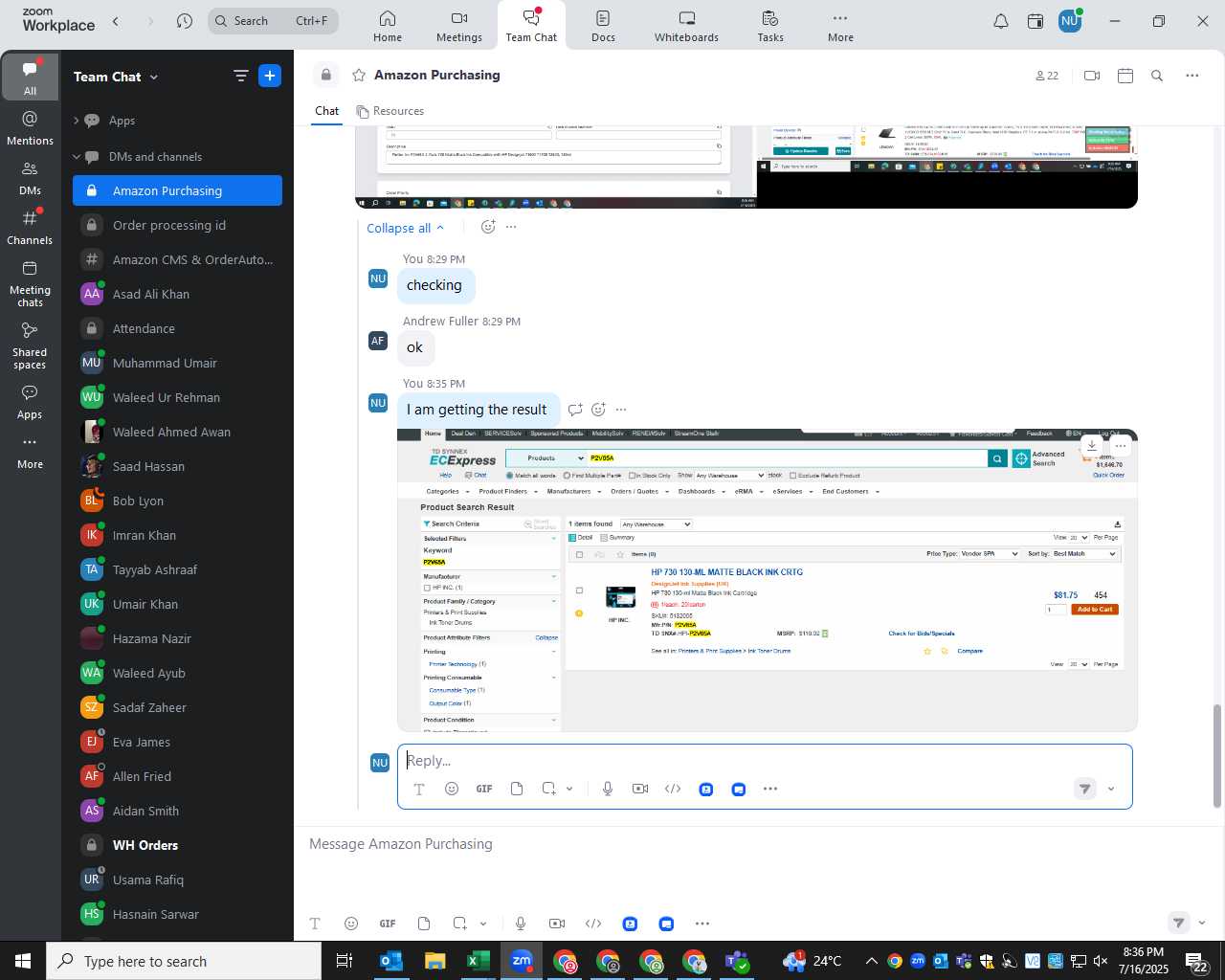
Task: Send the reply with the send arrow
Action: [1084, 789]
